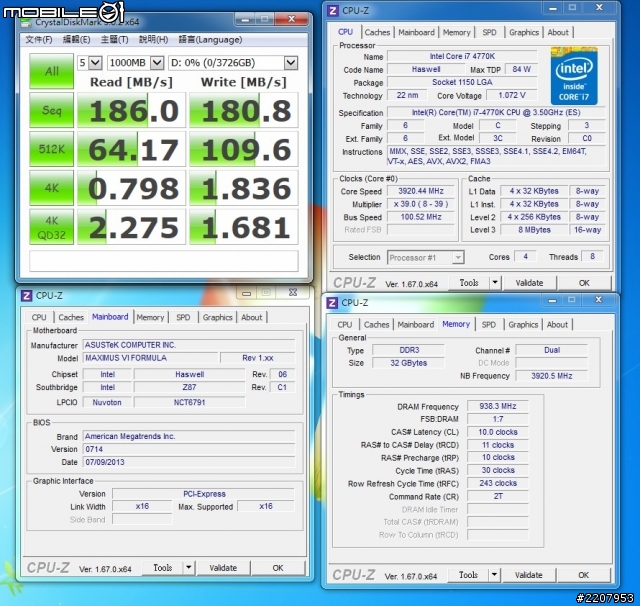Switch to Caches tab in the Mainboard window

(71, 317)
